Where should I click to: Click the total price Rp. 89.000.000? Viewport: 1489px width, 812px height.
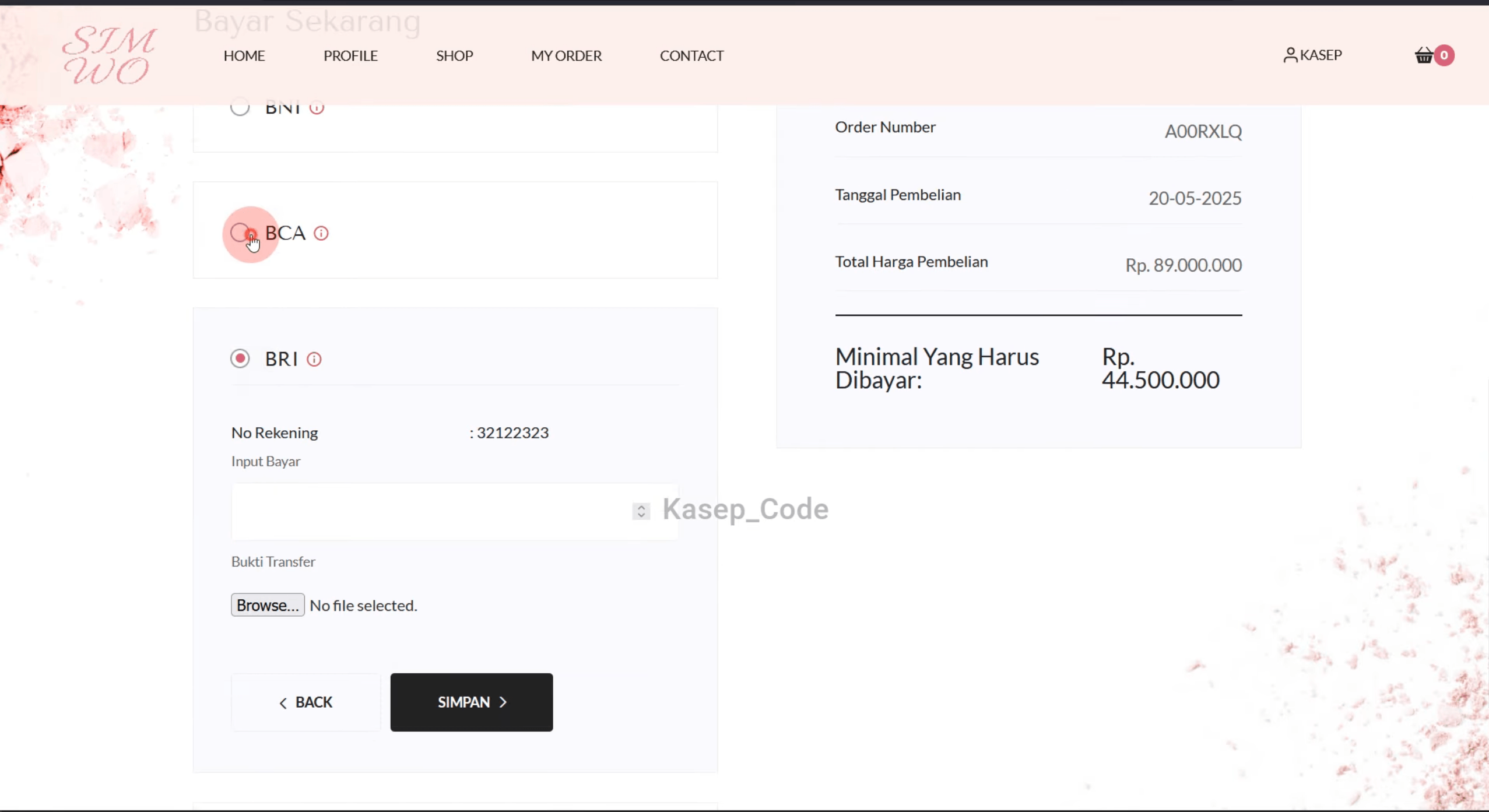tap(1184, 266)
